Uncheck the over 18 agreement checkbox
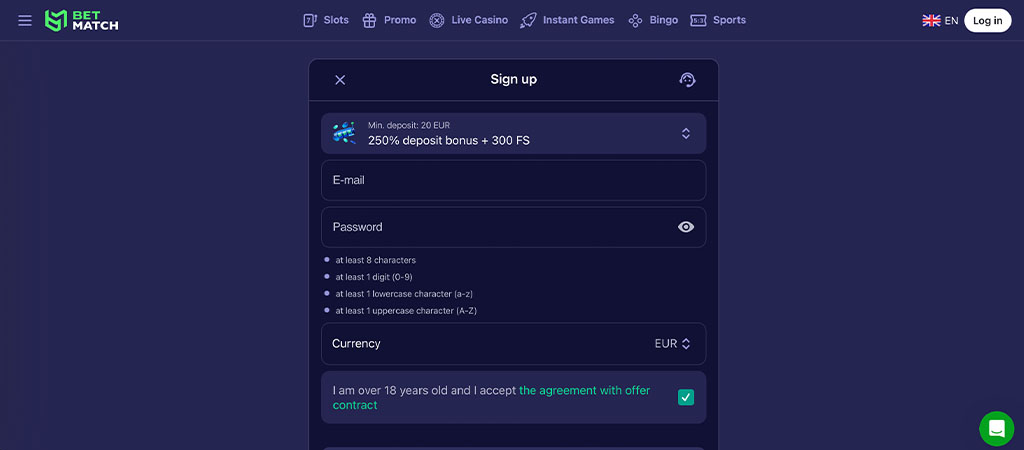The image size is (1024, 450). (x=686, y=397)
